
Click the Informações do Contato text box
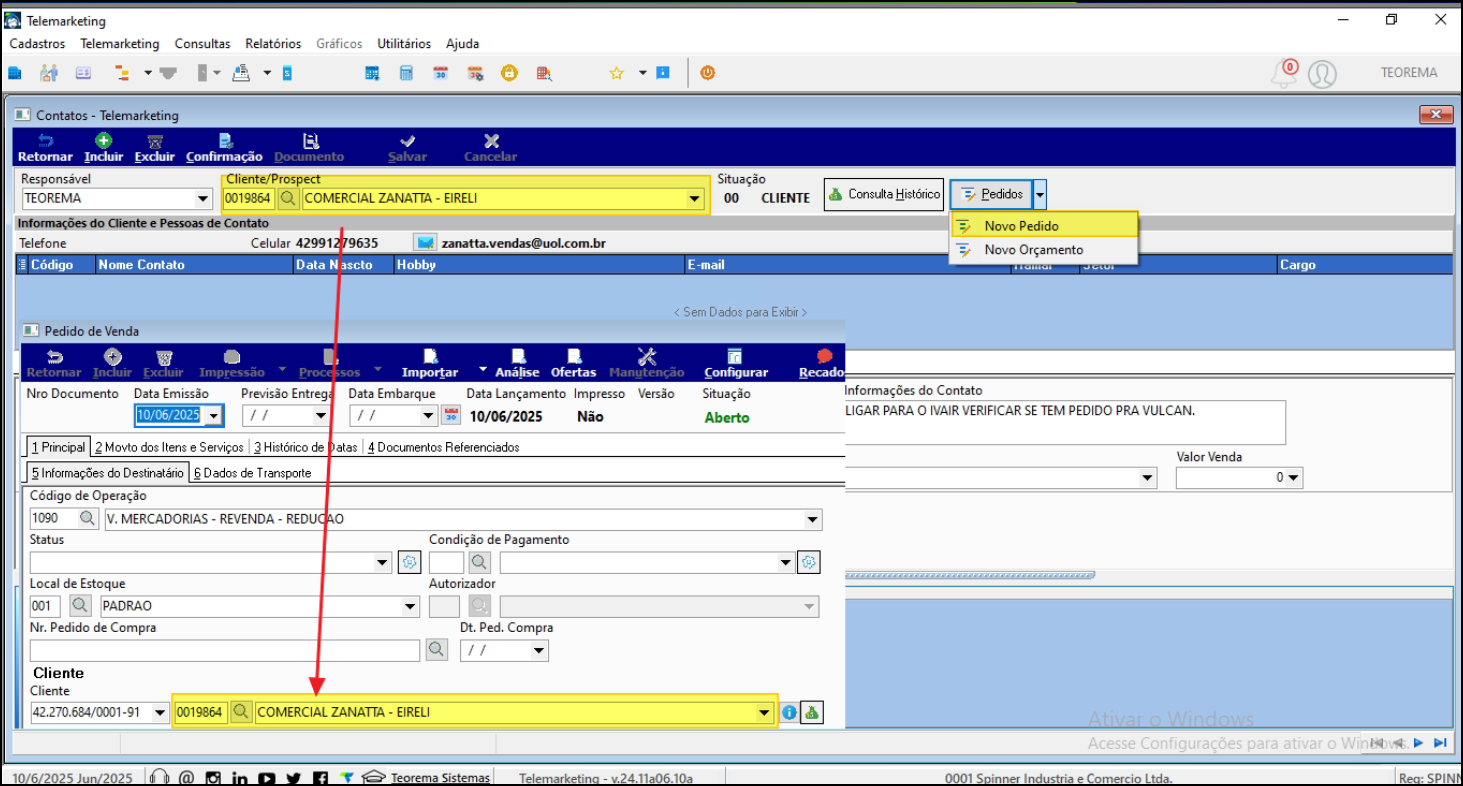1065,422
